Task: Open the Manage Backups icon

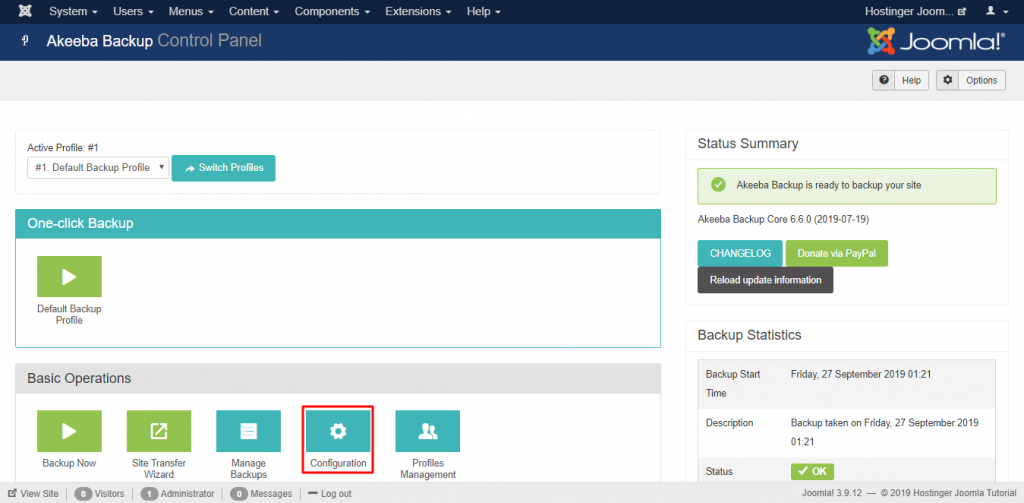Action: coord(248,431)
